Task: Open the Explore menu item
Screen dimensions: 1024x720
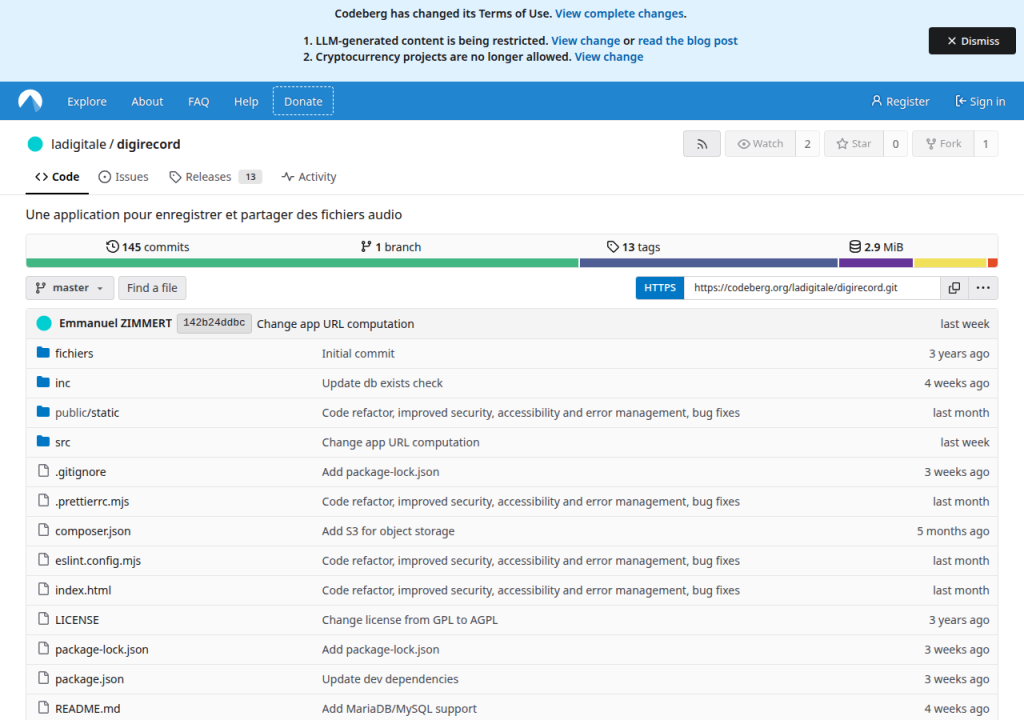Action: pyautogui.click(x=87, y=101)
